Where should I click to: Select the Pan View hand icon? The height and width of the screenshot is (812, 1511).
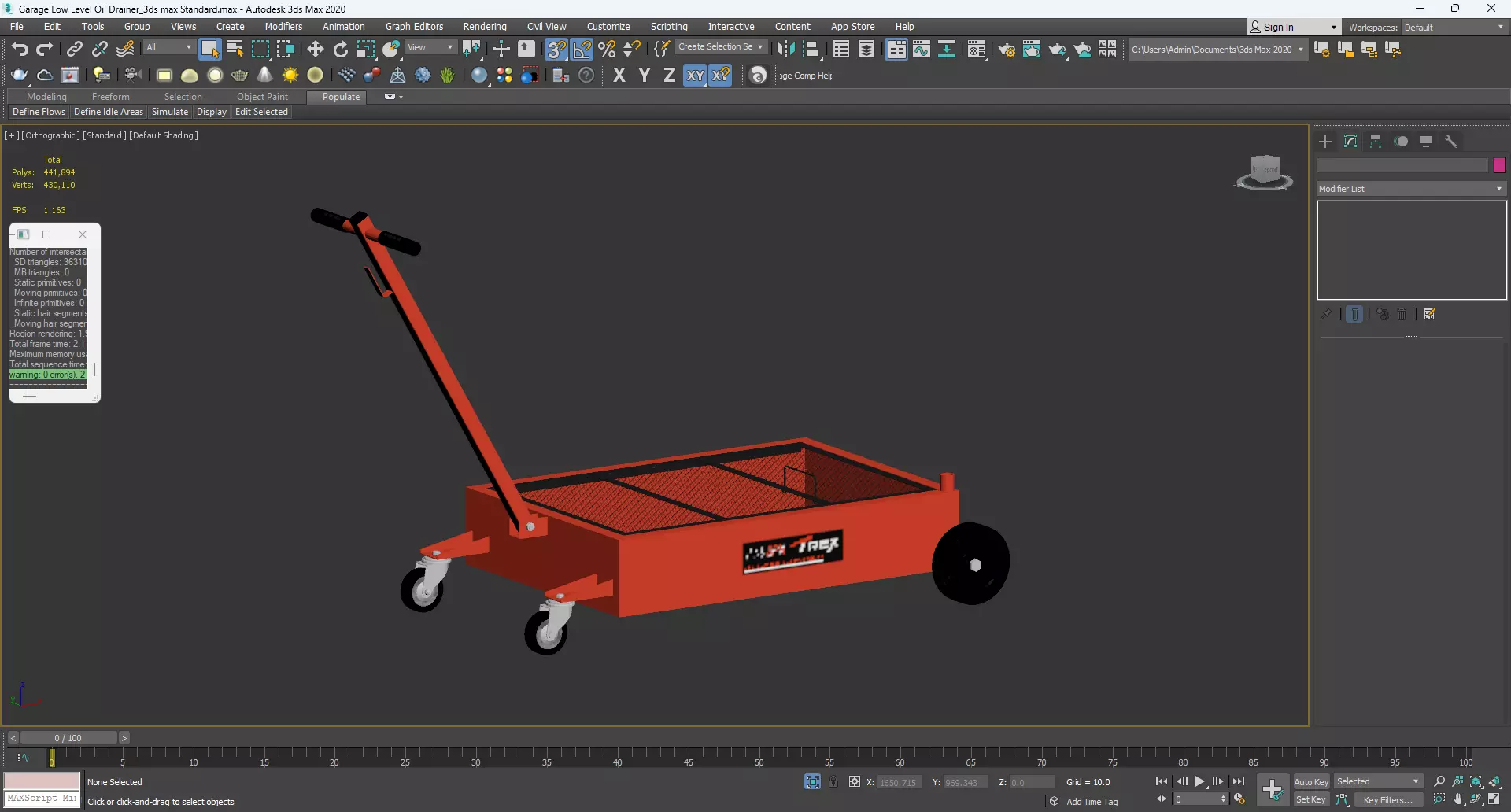[x=1458, y=799]
